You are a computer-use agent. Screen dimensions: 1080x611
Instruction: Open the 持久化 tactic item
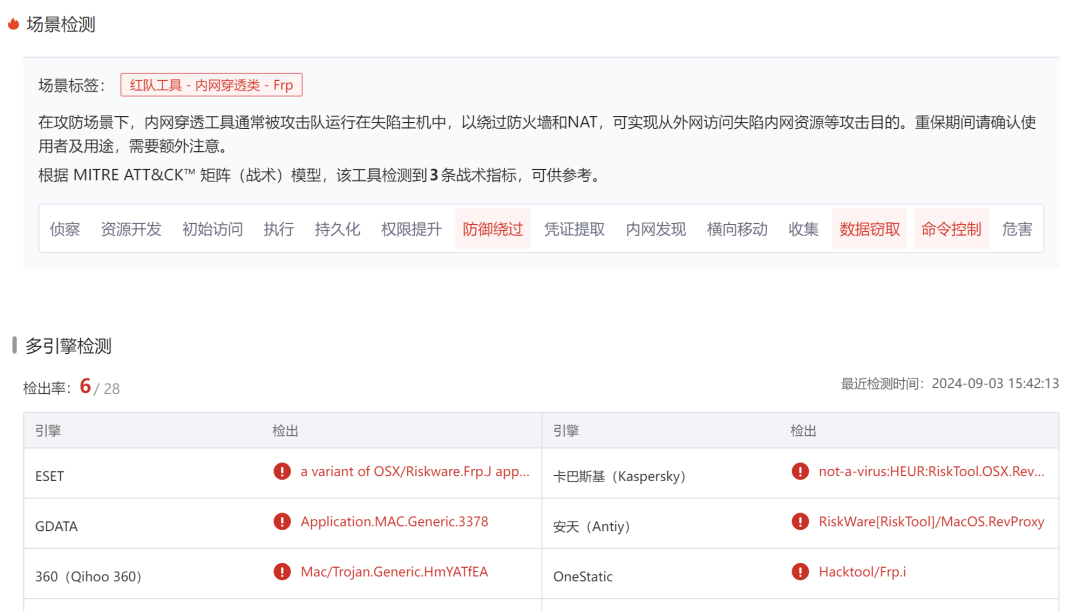[x=337, y=229]
